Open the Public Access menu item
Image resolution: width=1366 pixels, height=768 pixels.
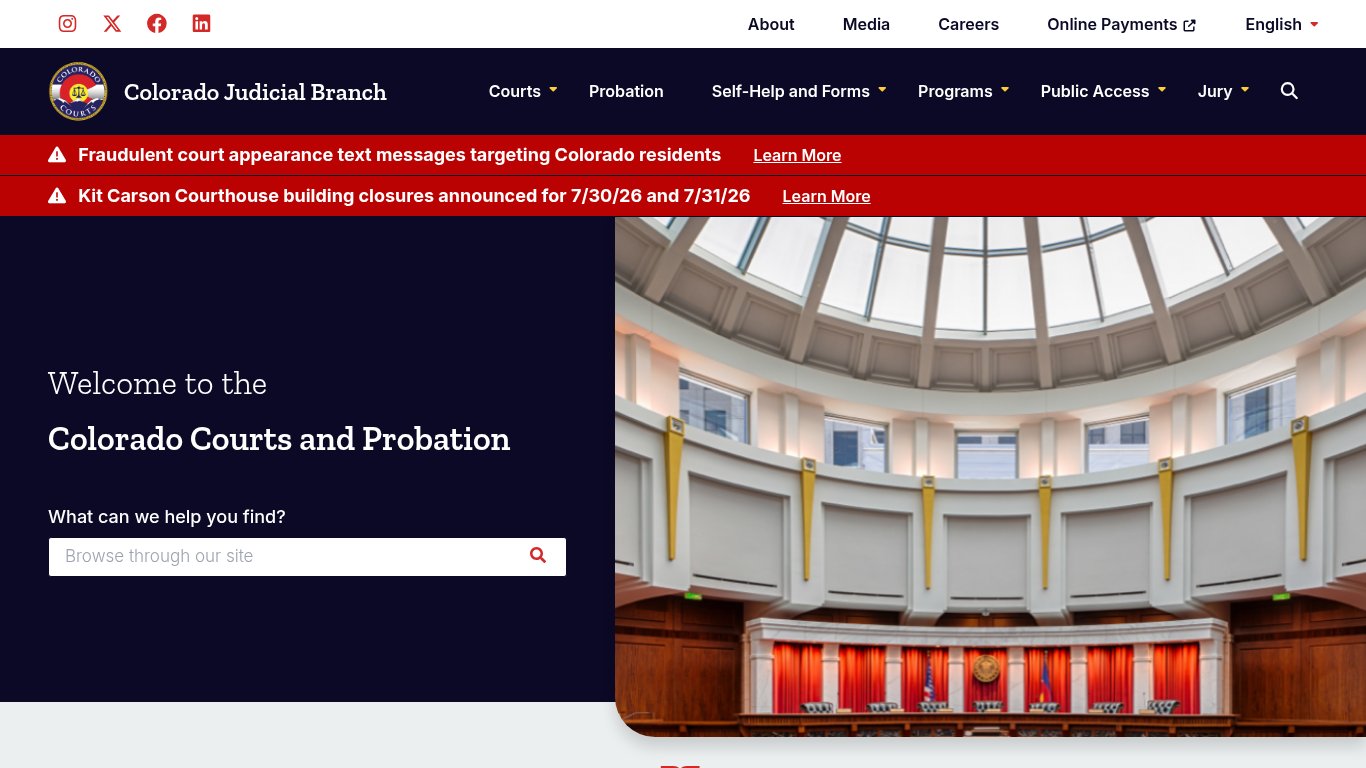point(1094,91)
